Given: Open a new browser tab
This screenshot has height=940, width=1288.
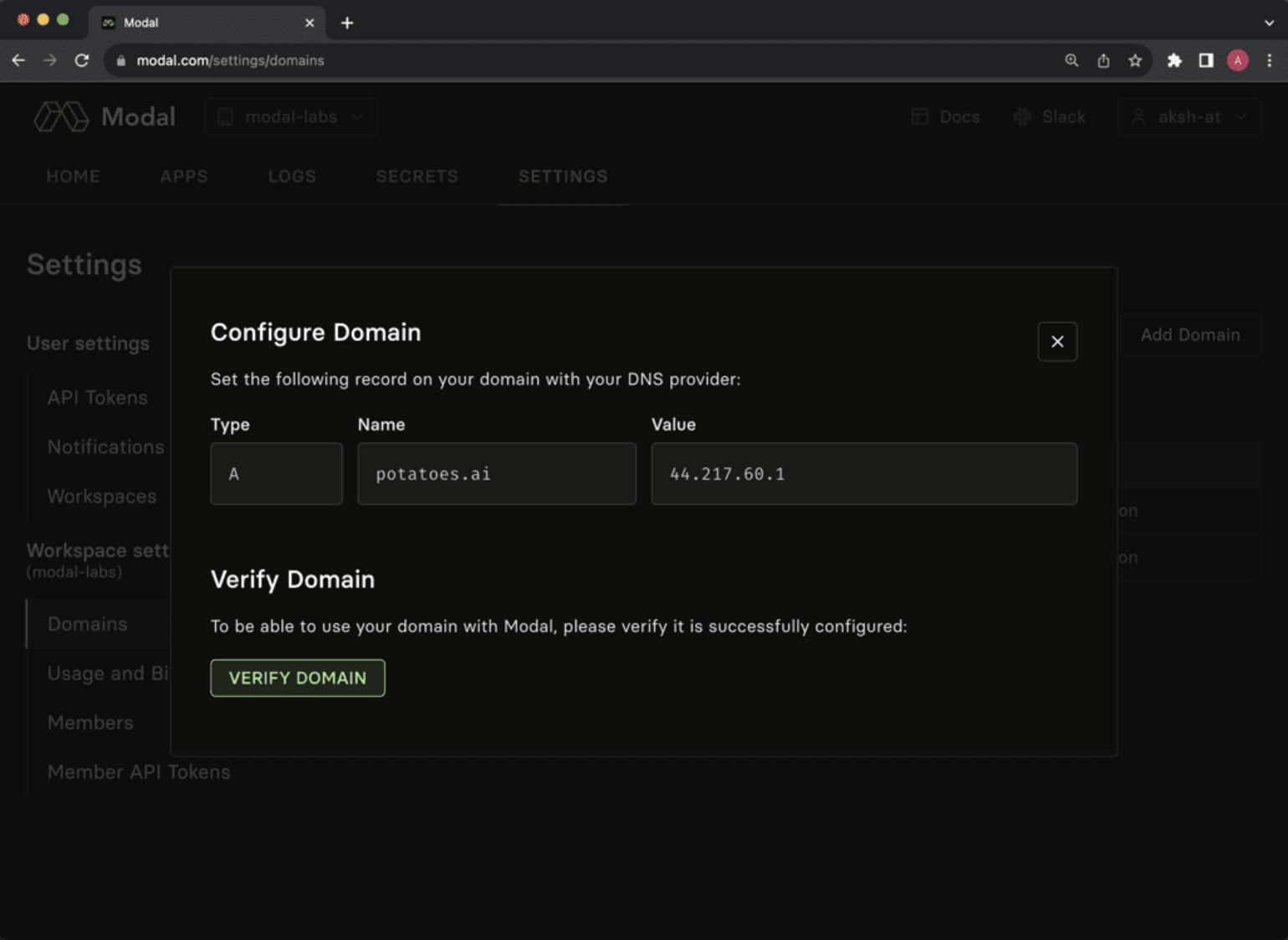Looking at the screenshot, I should [x=347, y=23].
